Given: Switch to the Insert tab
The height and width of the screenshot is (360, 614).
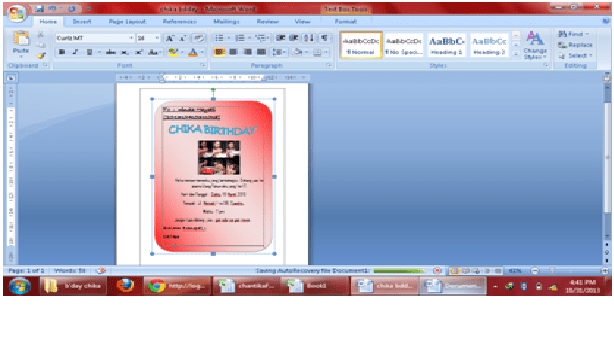Looking at the screenshot, I should tap(82, 22).
